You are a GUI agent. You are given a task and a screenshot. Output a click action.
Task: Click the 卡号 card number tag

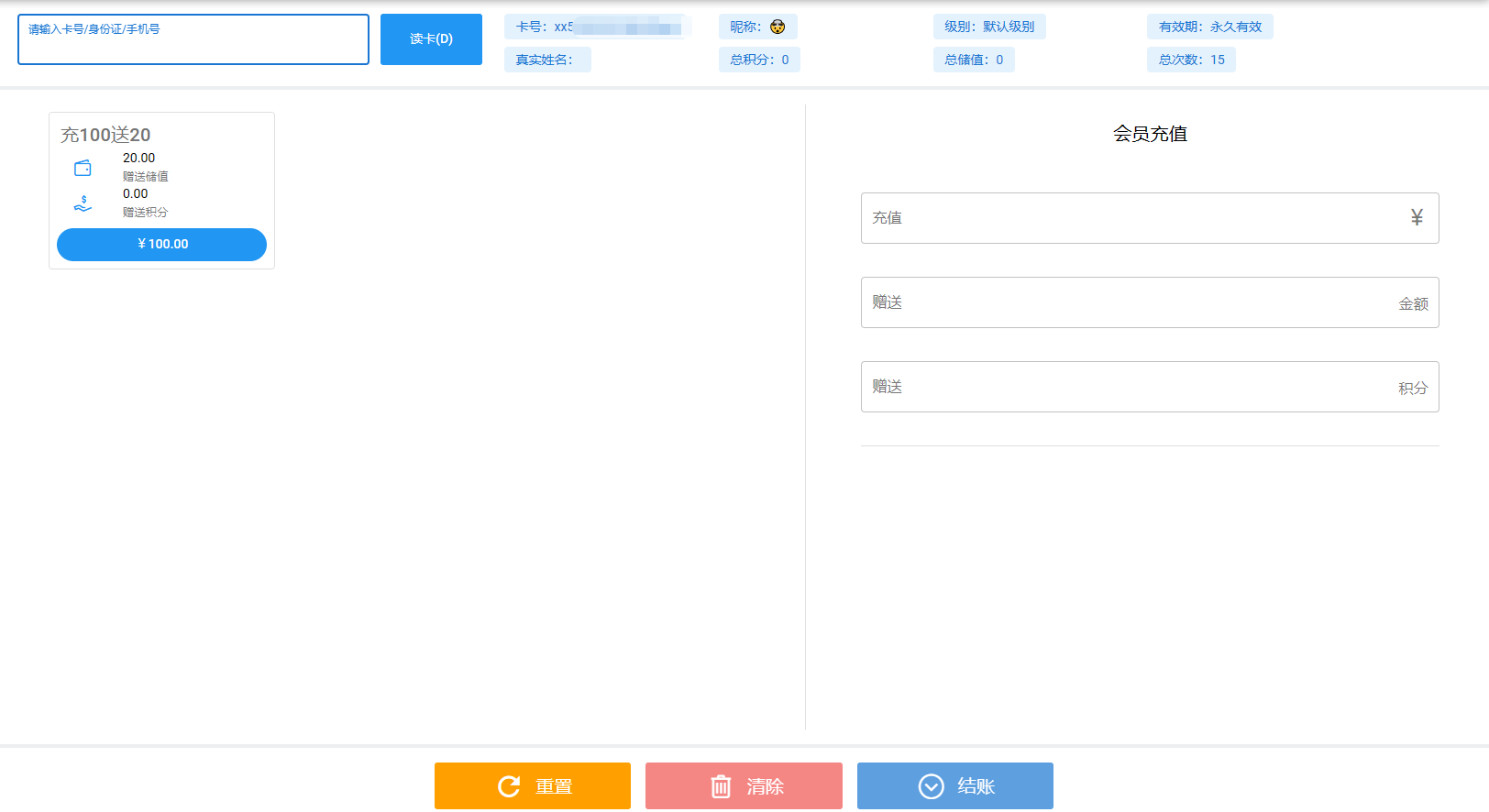(x=598, y=27)
